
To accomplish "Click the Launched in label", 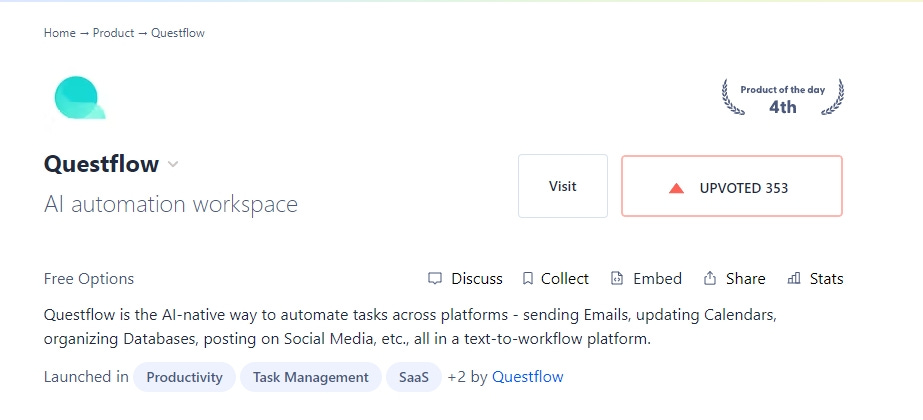I will click(x=86, y=377).
